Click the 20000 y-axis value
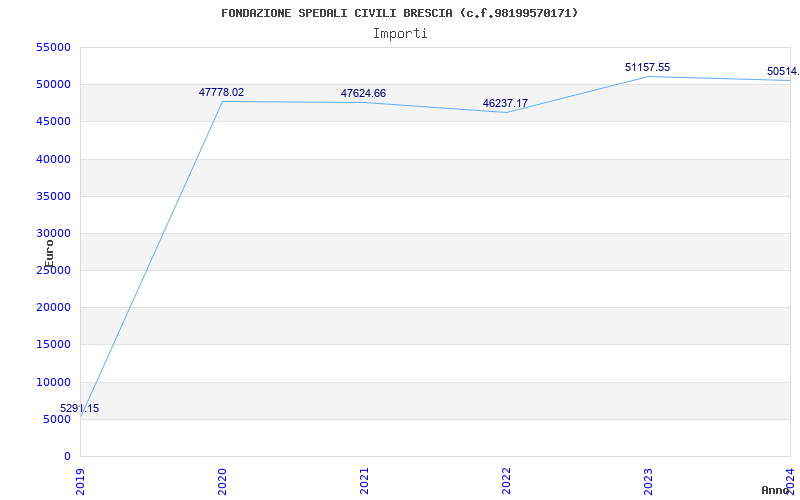Screen dimensions: 800x500 pyautogui.click(x=54, y=307)
